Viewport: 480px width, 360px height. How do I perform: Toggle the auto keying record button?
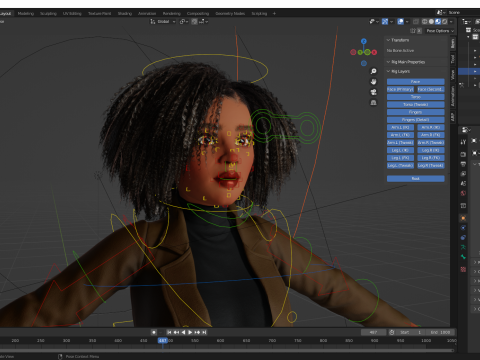coord(154,332)
